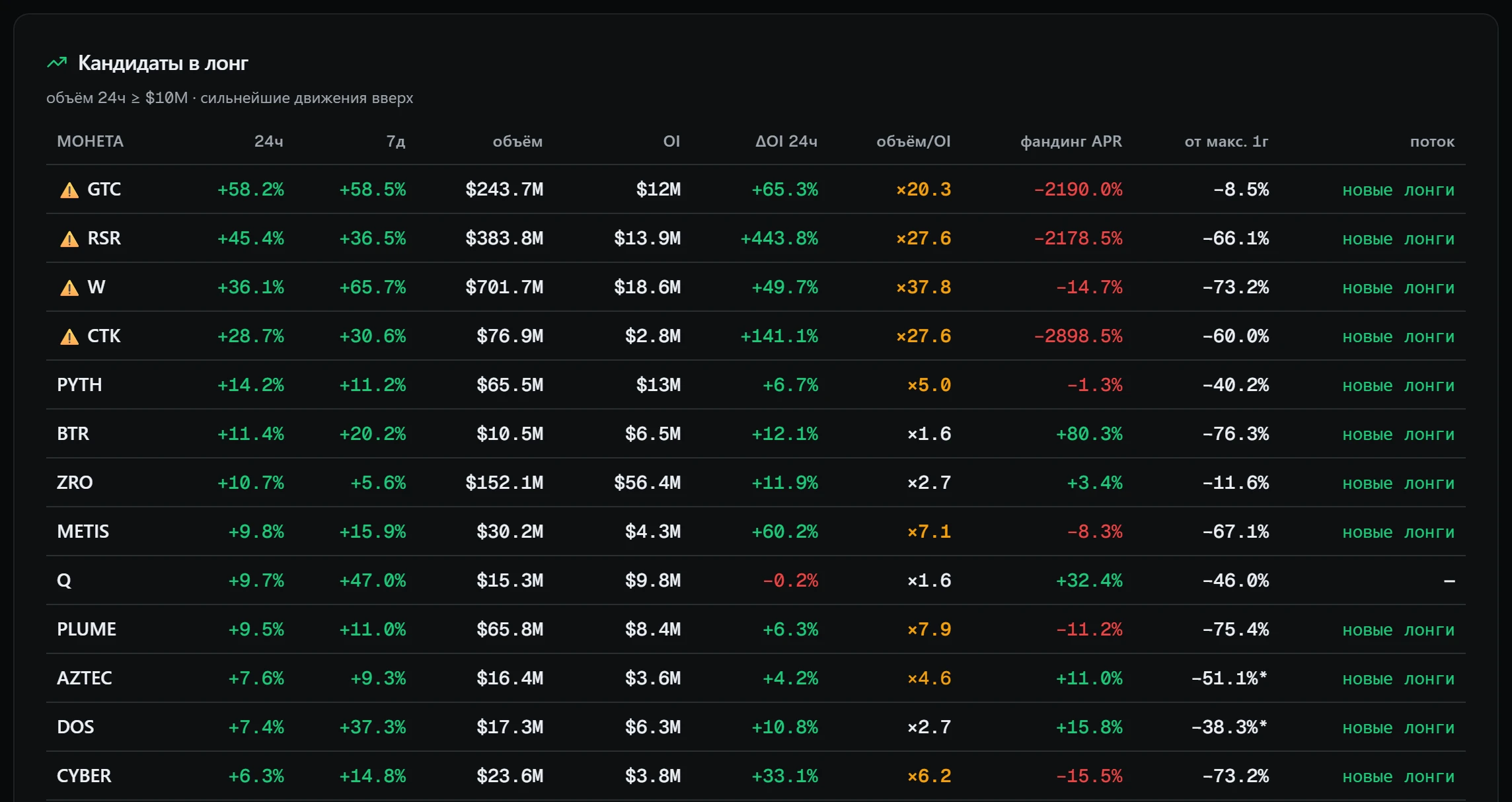Click the ΔOI 24ч column header

click(786, 141)
